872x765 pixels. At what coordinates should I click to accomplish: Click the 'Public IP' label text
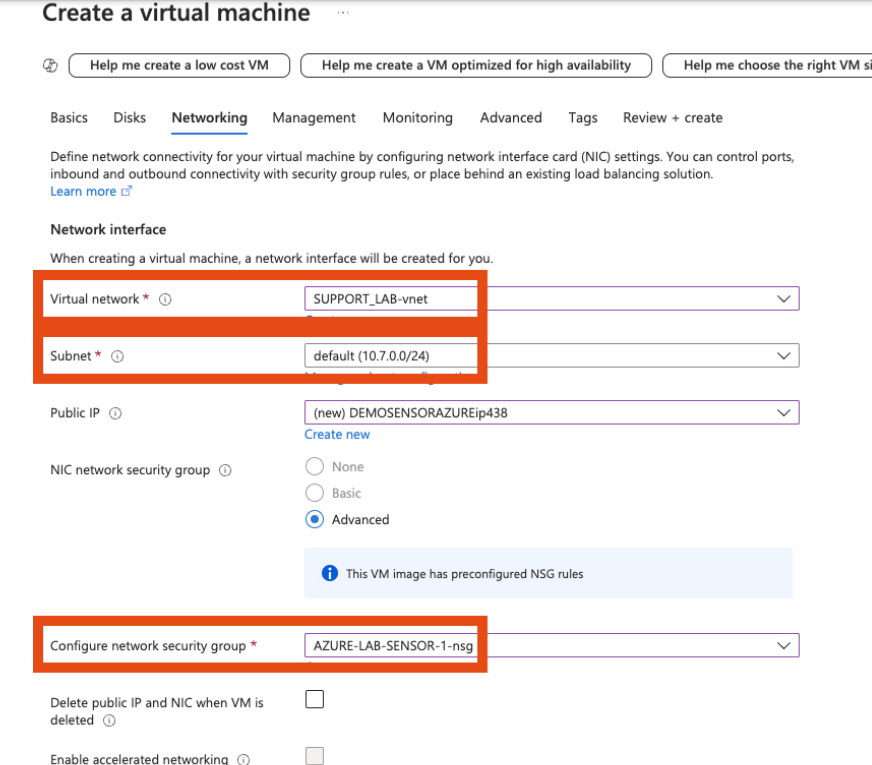(x=75, y=413)
